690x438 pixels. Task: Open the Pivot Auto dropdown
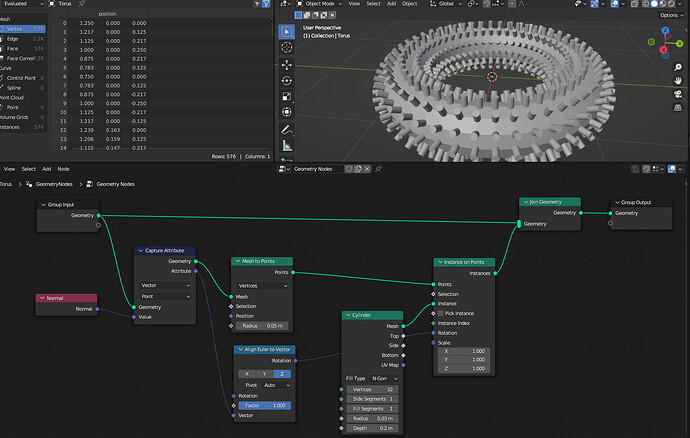tap(276, 385)
